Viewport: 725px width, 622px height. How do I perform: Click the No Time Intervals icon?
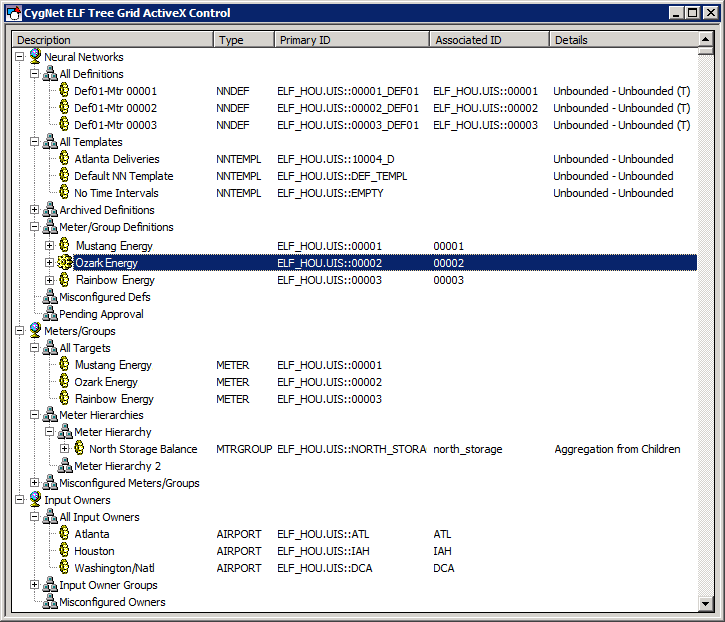tap(65, 192)
